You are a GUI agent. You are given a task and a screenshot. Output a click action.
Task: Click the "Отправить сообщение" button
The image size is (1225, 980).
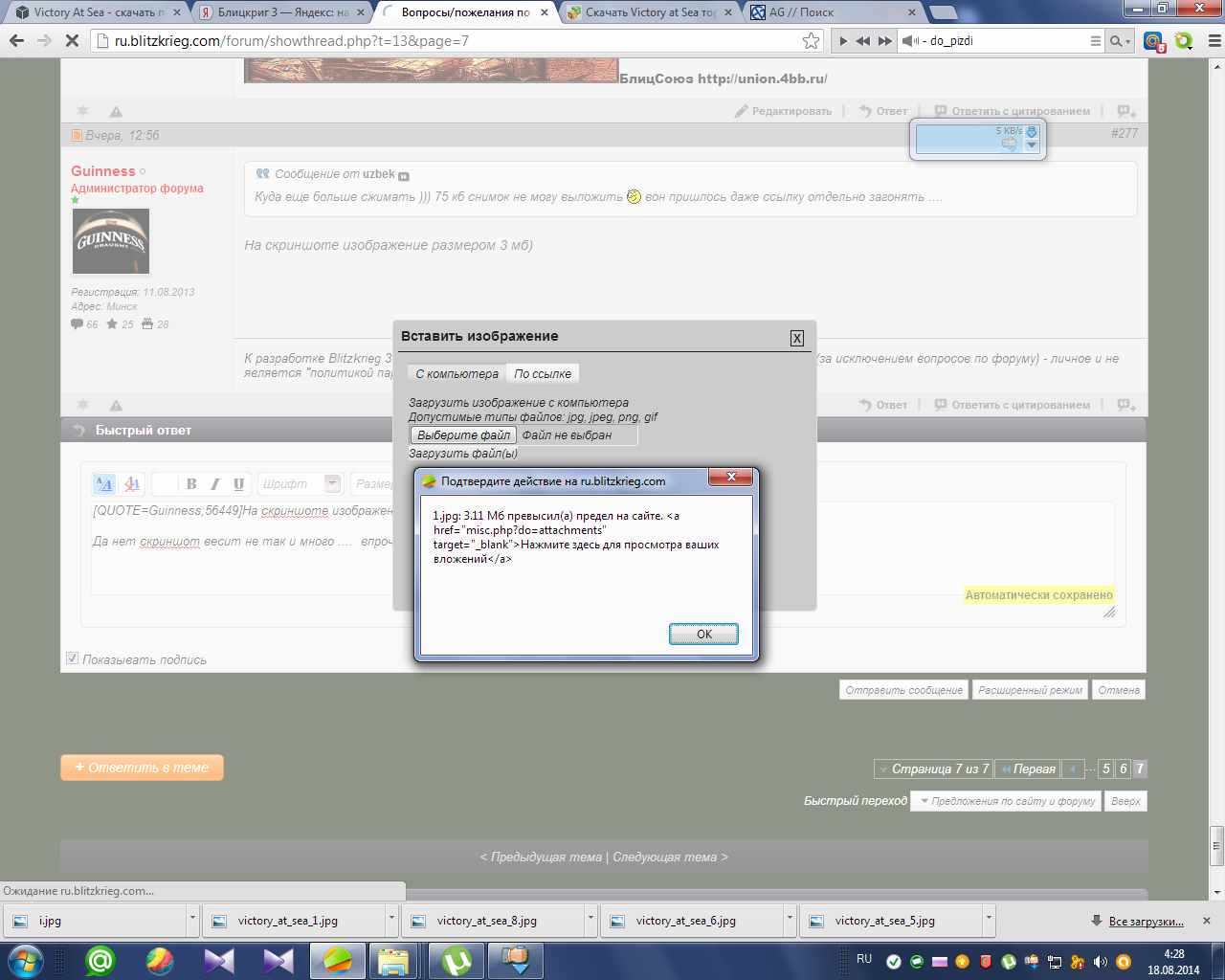tap(904, 690)
